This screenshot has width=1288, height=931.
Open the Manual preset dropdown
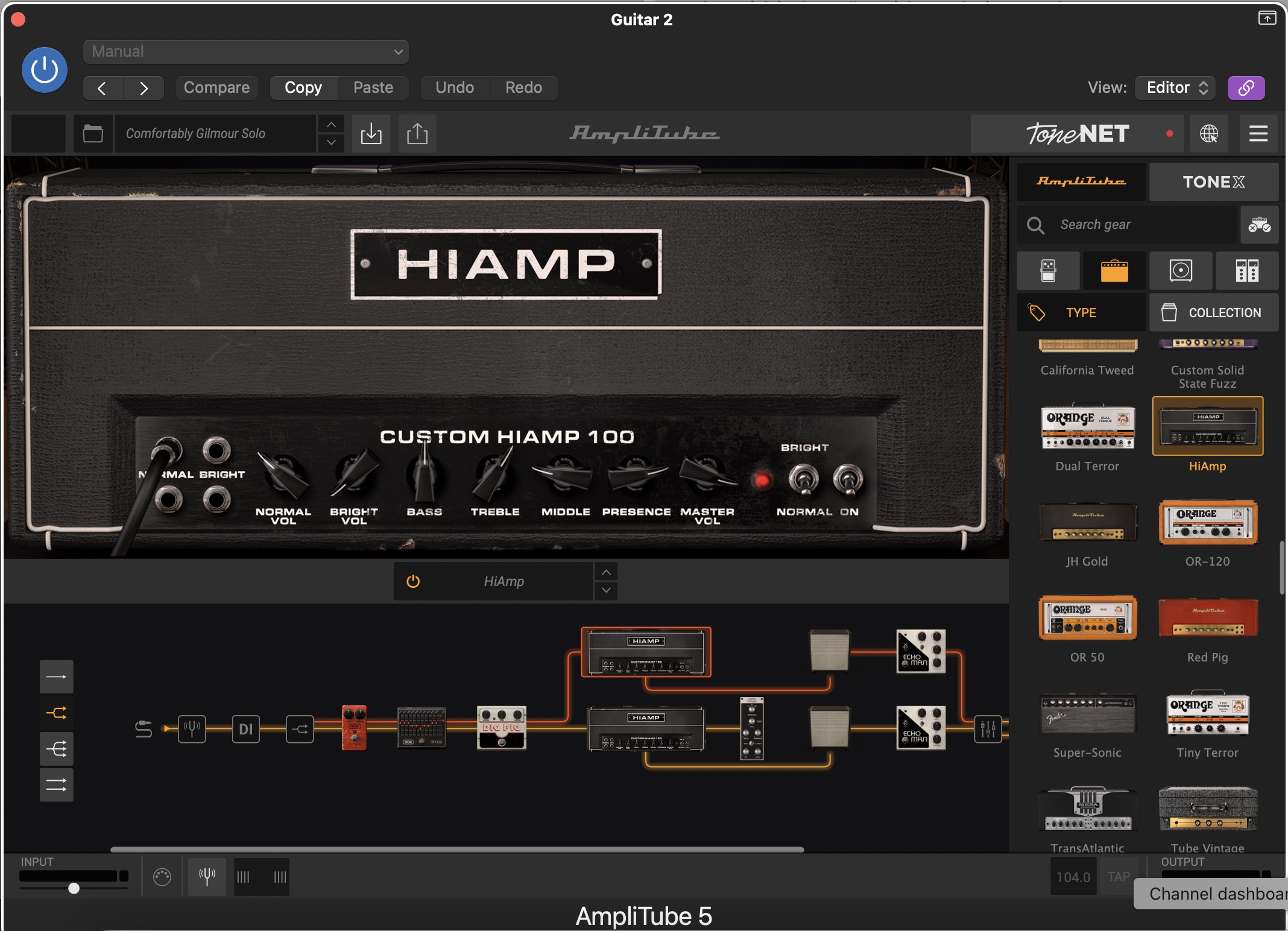point(246,52)
